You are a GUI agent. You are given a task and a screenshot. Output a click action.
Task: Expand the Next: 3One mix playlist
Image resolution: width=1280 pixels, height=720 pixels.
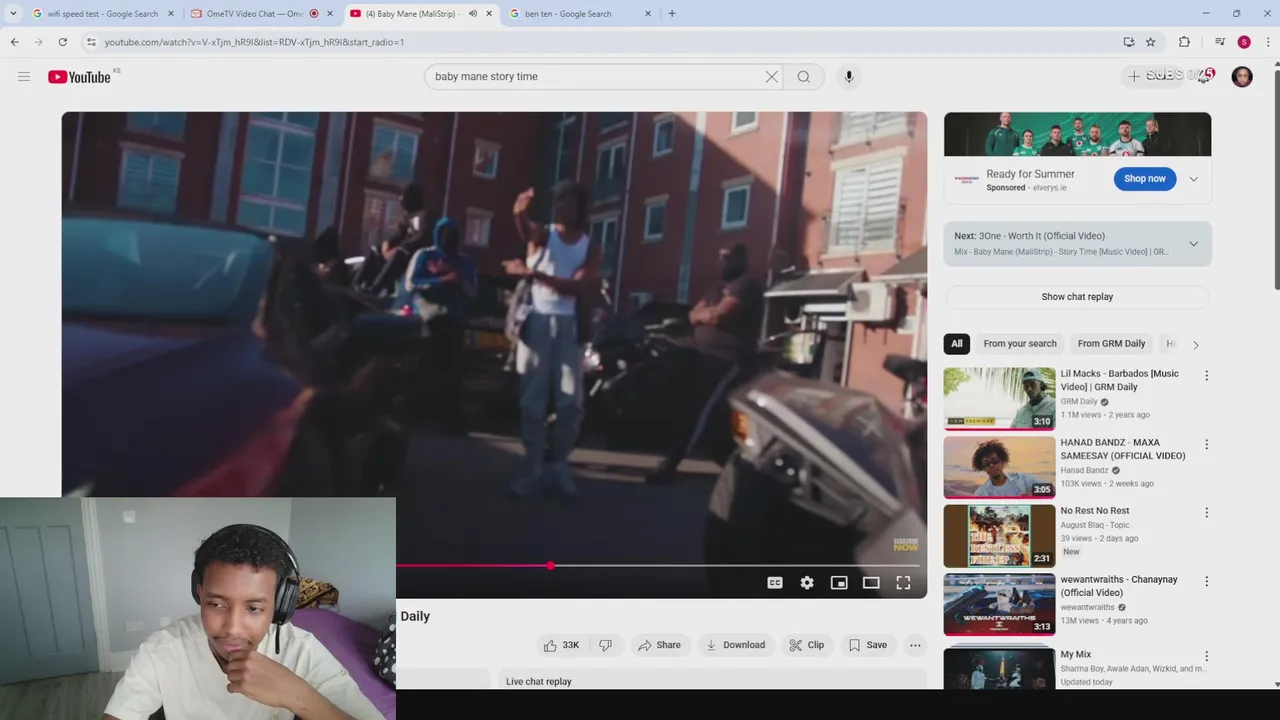[x=1193, y=244]
